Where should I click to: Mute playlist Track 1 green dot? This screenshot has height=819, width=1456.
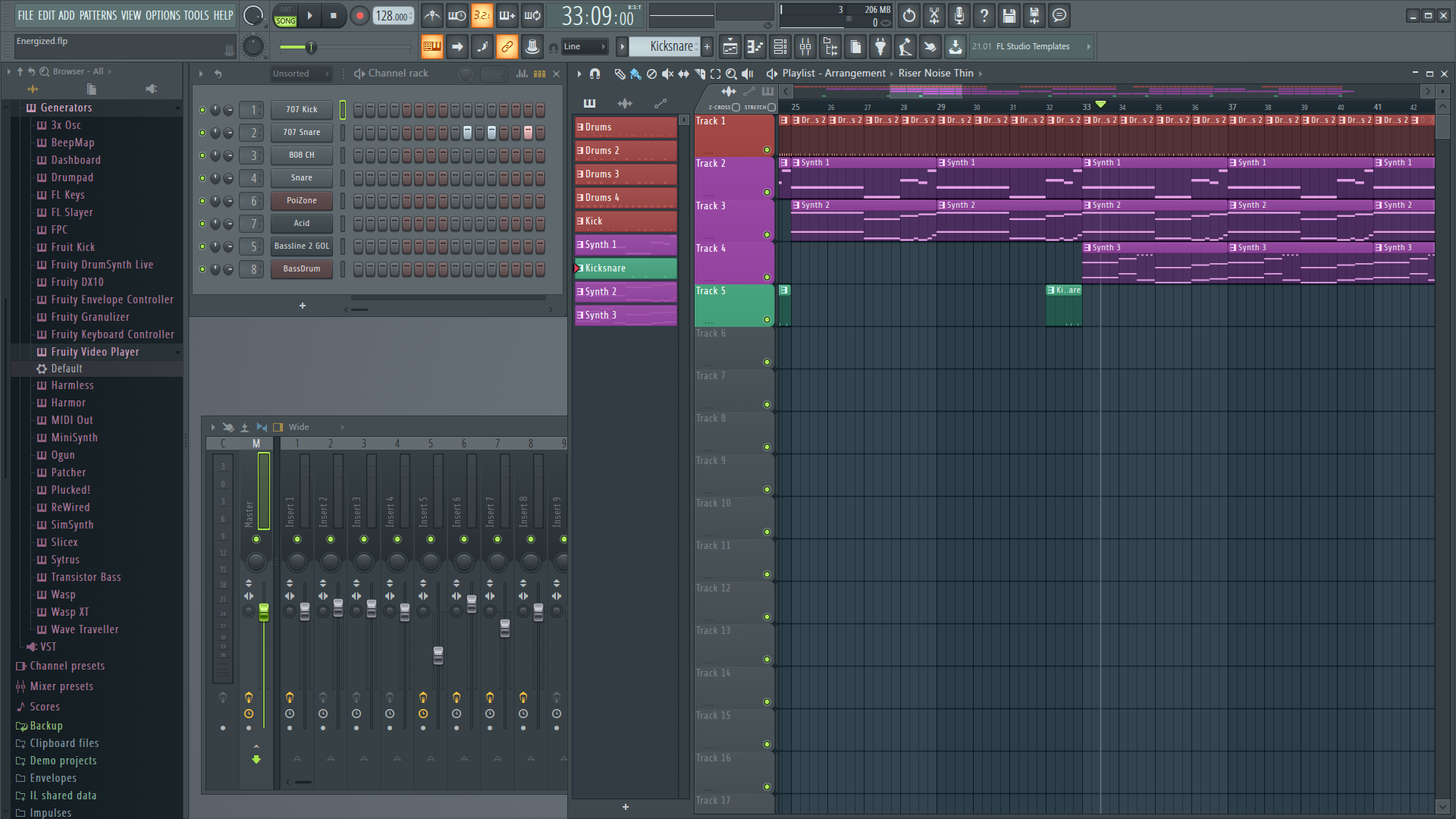[767, 150]
